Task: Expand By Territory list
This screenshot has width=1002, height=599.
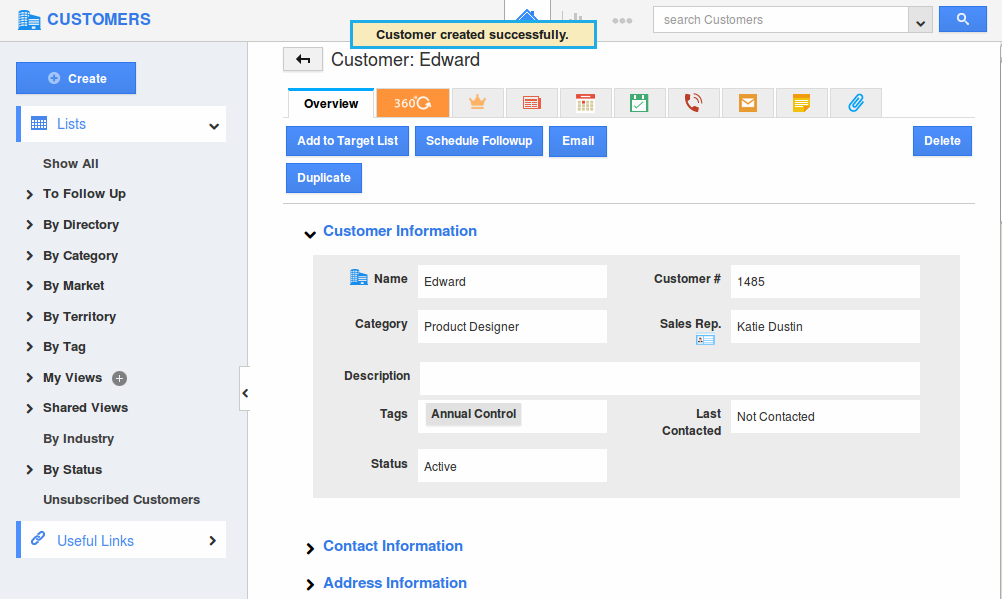Action: pos(29,316)
